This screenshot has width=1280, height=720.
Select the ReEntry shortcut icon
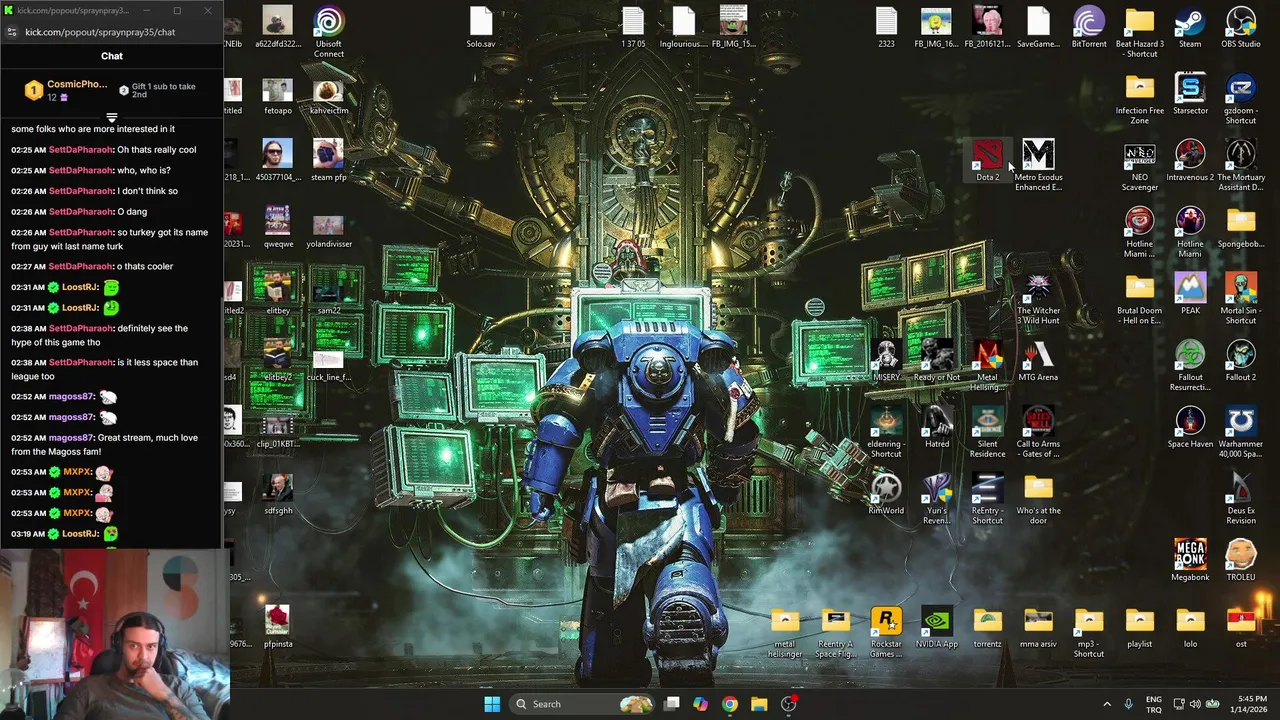click(987, 499)
